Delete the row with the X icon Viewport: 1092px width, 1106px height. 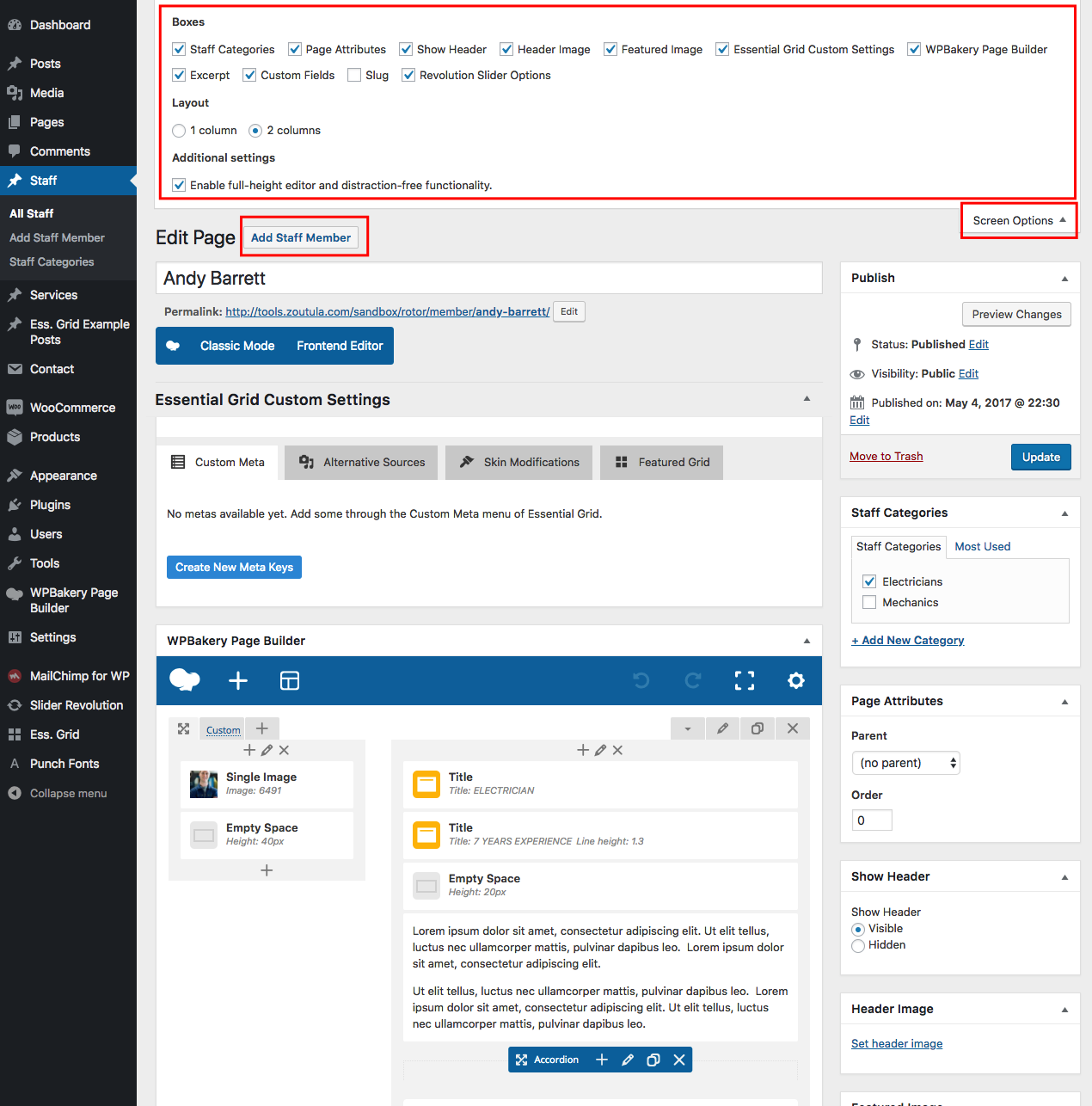point(793,728)
